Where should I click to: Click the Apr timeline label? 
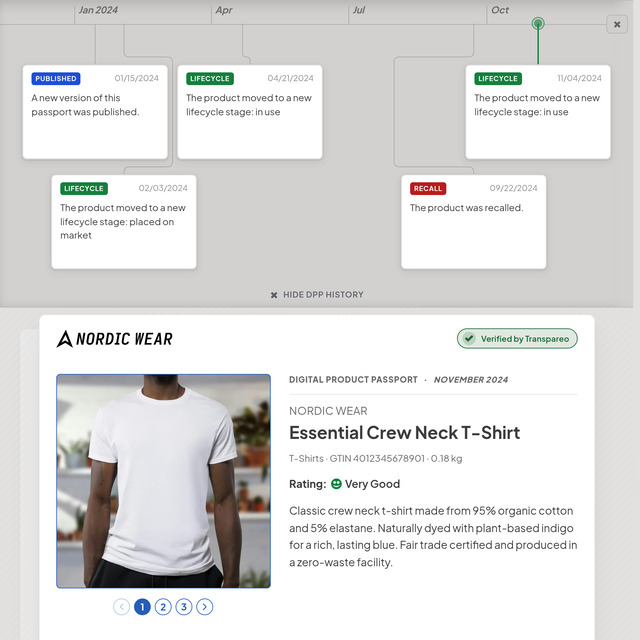pos(224,10)
